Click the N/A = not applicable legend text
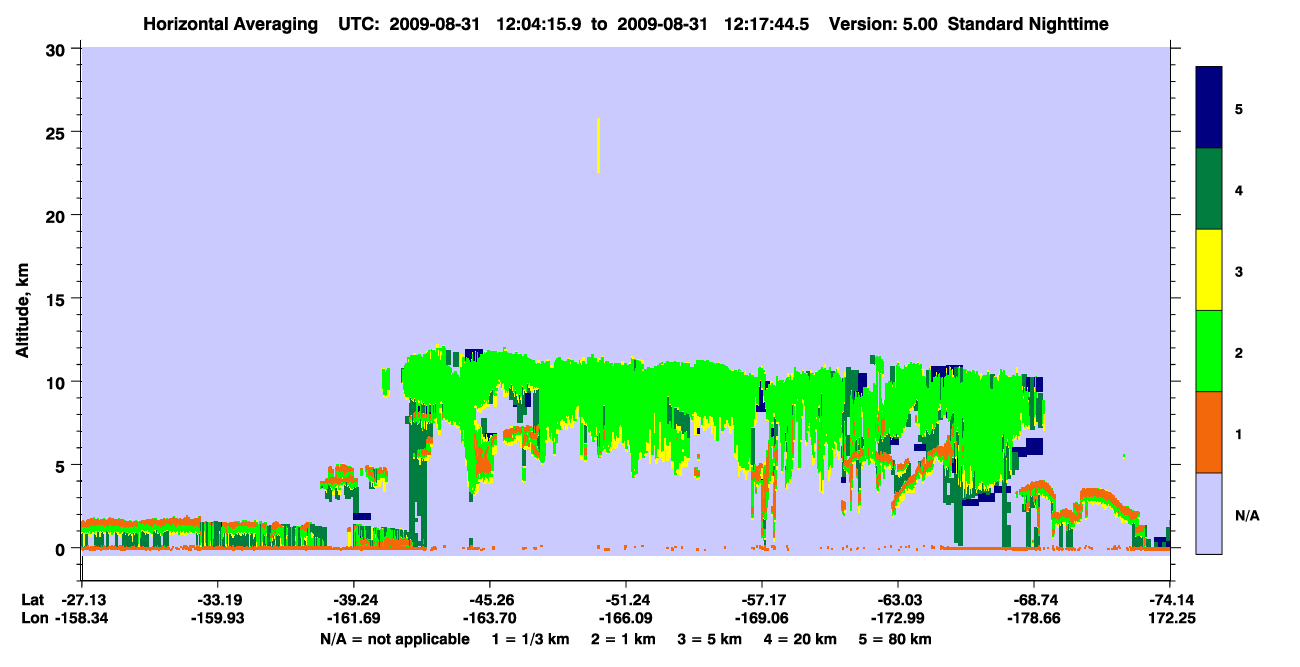This screenshot has width=1300, height=667. [395, 639]
